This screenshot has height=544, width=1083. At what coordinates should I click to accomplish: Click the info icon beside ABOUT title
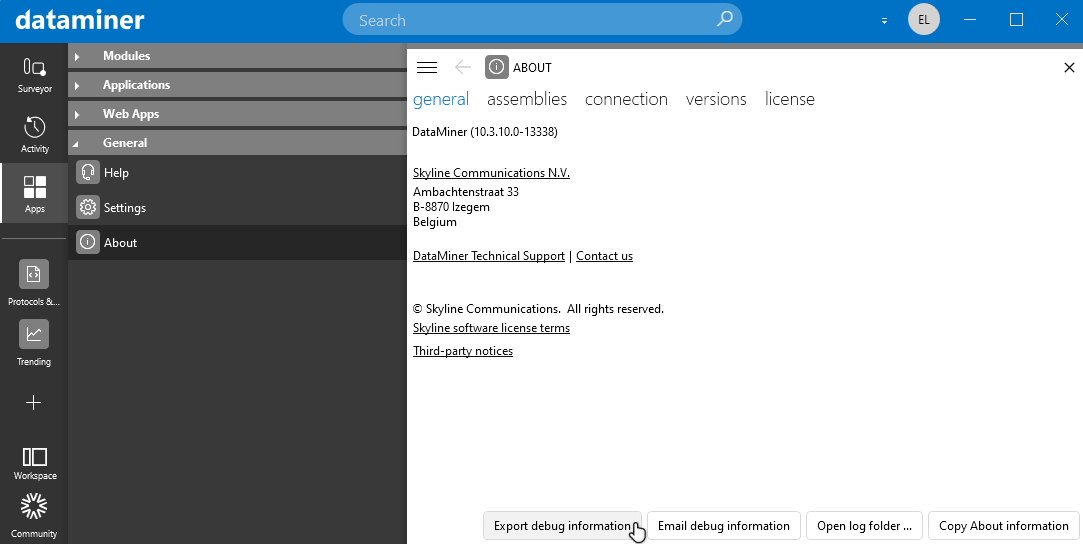pyautogui.click(x=497, y=67)
